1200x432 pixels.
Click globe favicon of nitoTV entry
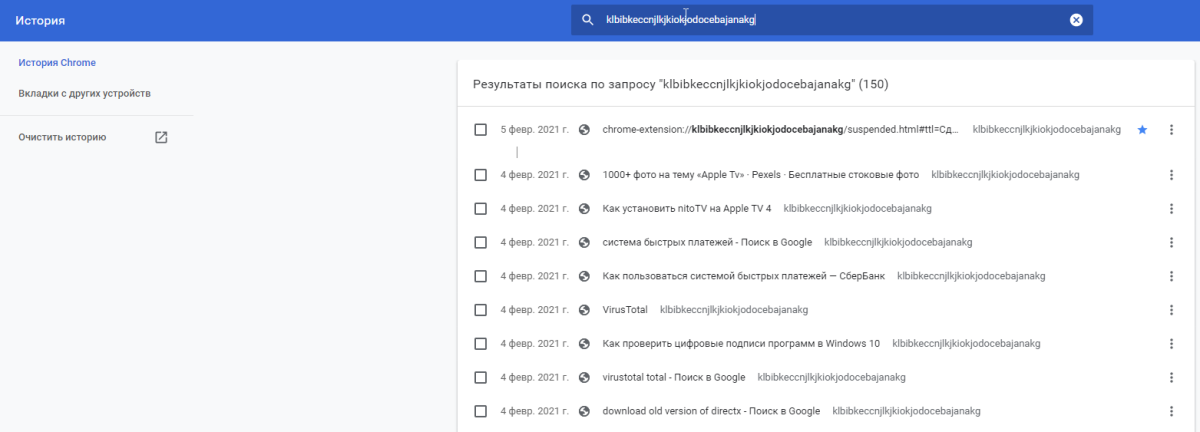click(584, 209)
